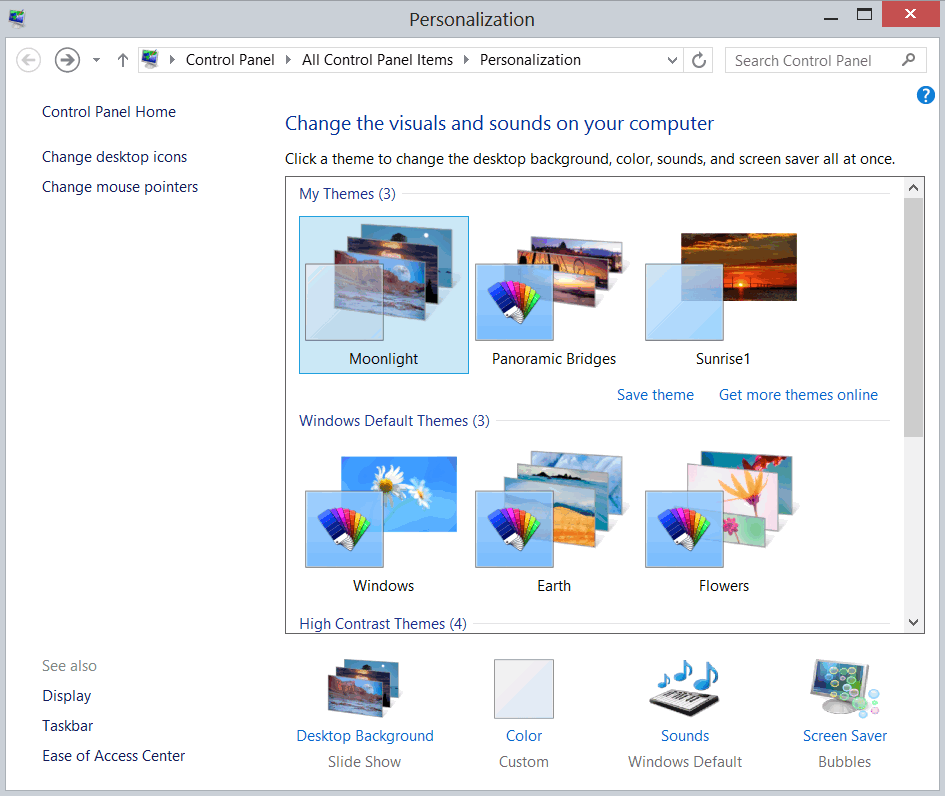Refresh the Personalization page
Screen dimensions: 945x796
699,60
